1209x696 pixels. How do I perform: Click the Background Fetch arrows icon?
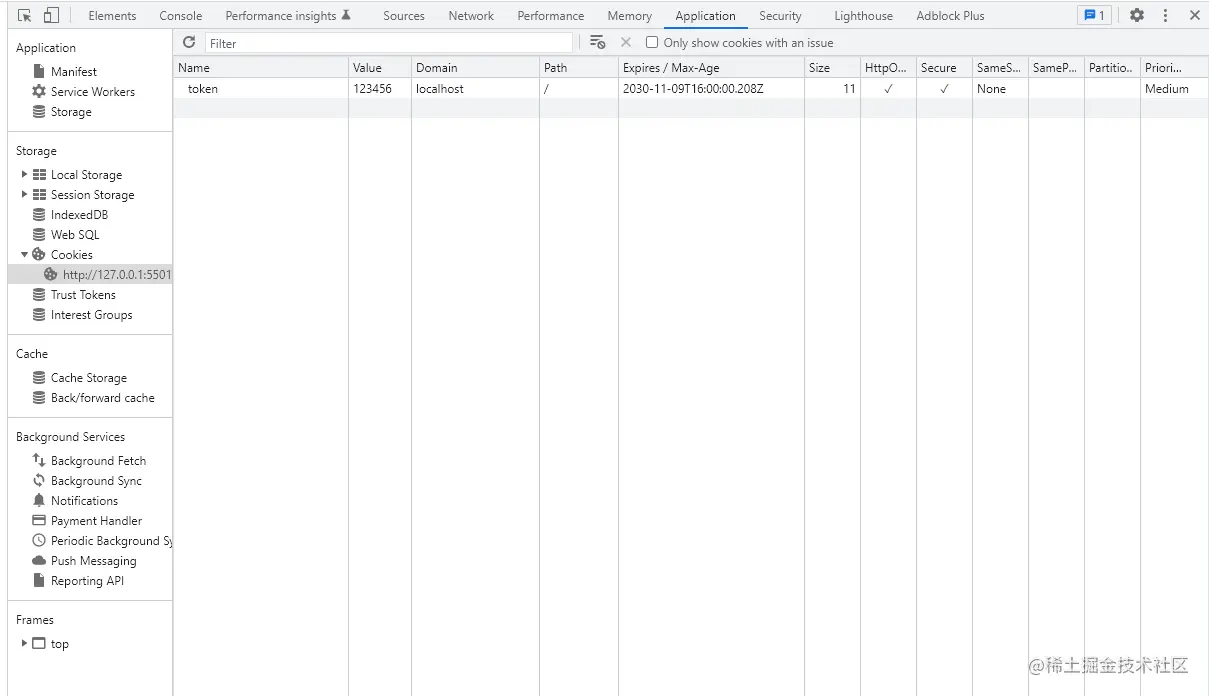pos(39,460)
